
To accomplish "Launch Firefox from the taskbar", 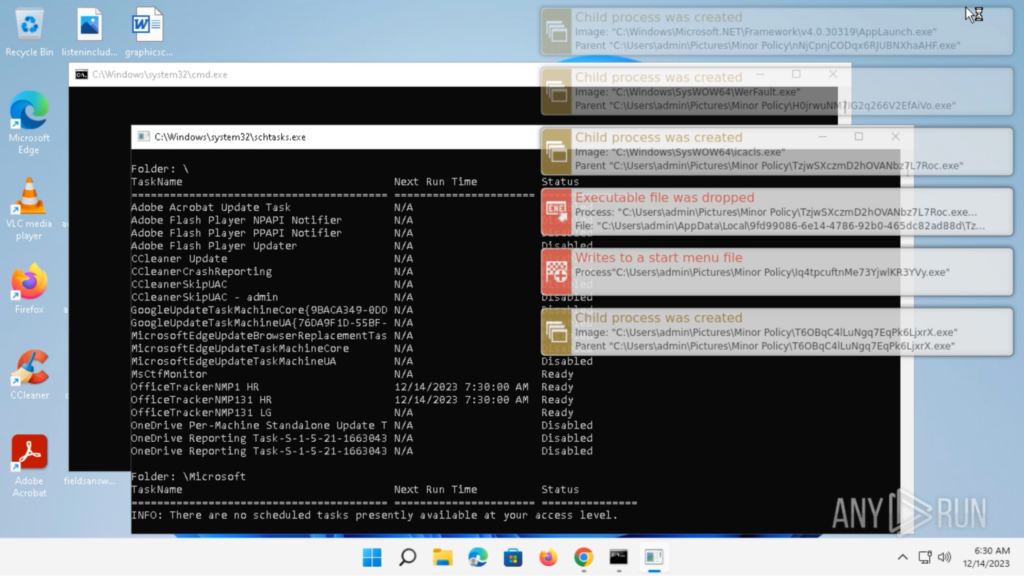I will tap(548, 558).
